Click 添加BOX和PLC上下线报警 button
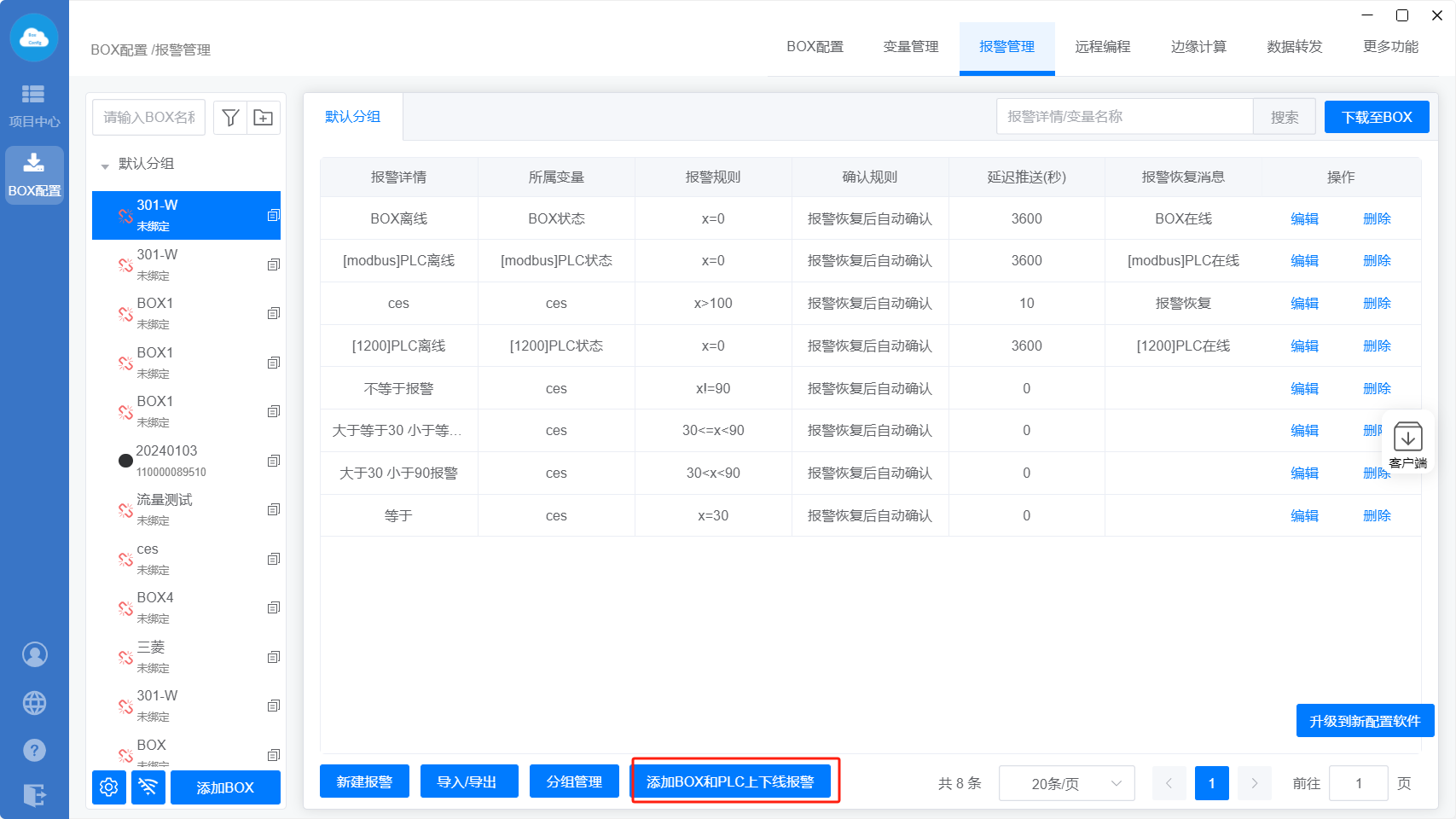This screenshot has height=819, width=1456. (x=730, y=781)
